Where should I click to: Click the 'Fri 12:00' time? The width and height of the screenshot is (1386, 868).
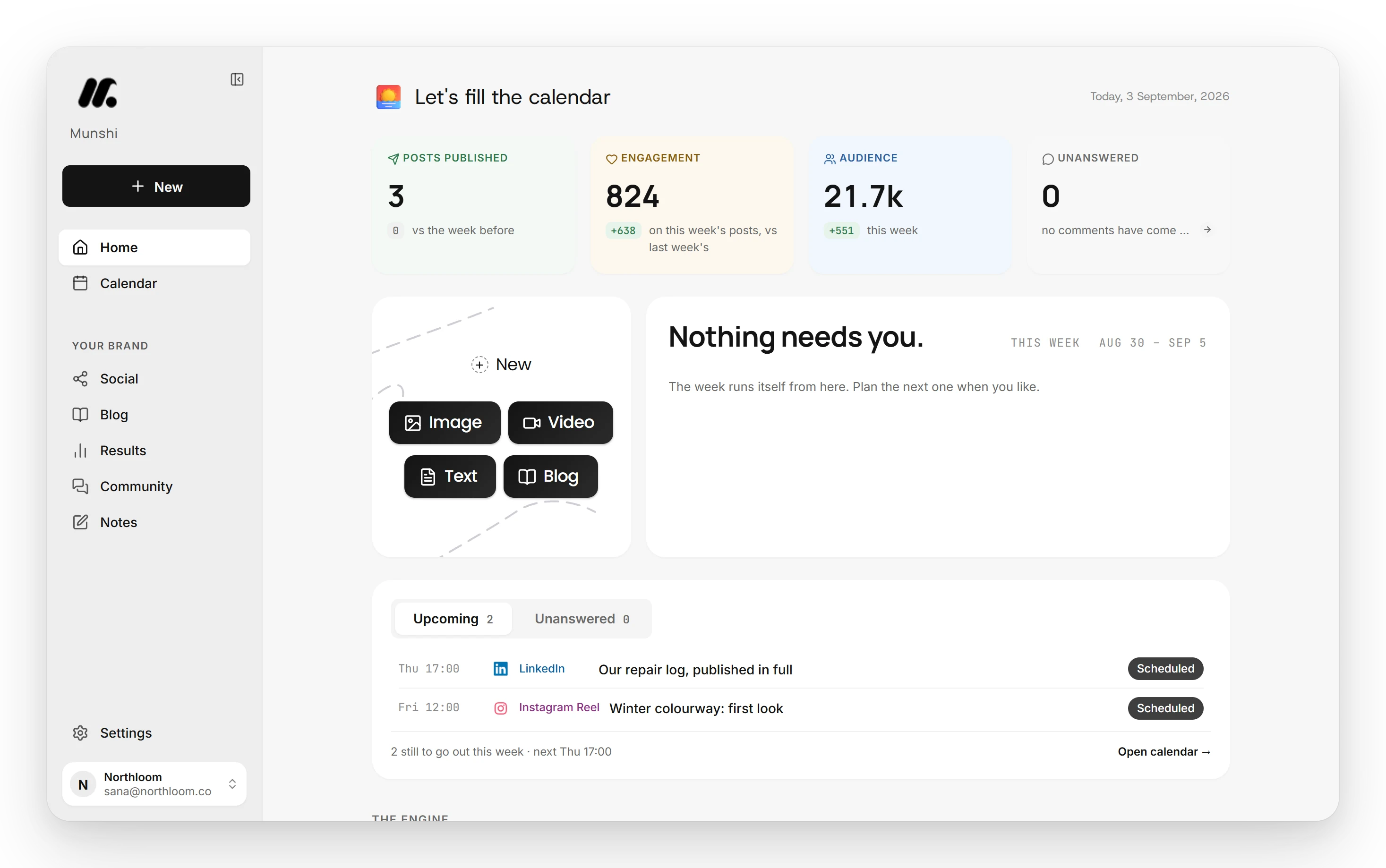[x=429, y=708]
